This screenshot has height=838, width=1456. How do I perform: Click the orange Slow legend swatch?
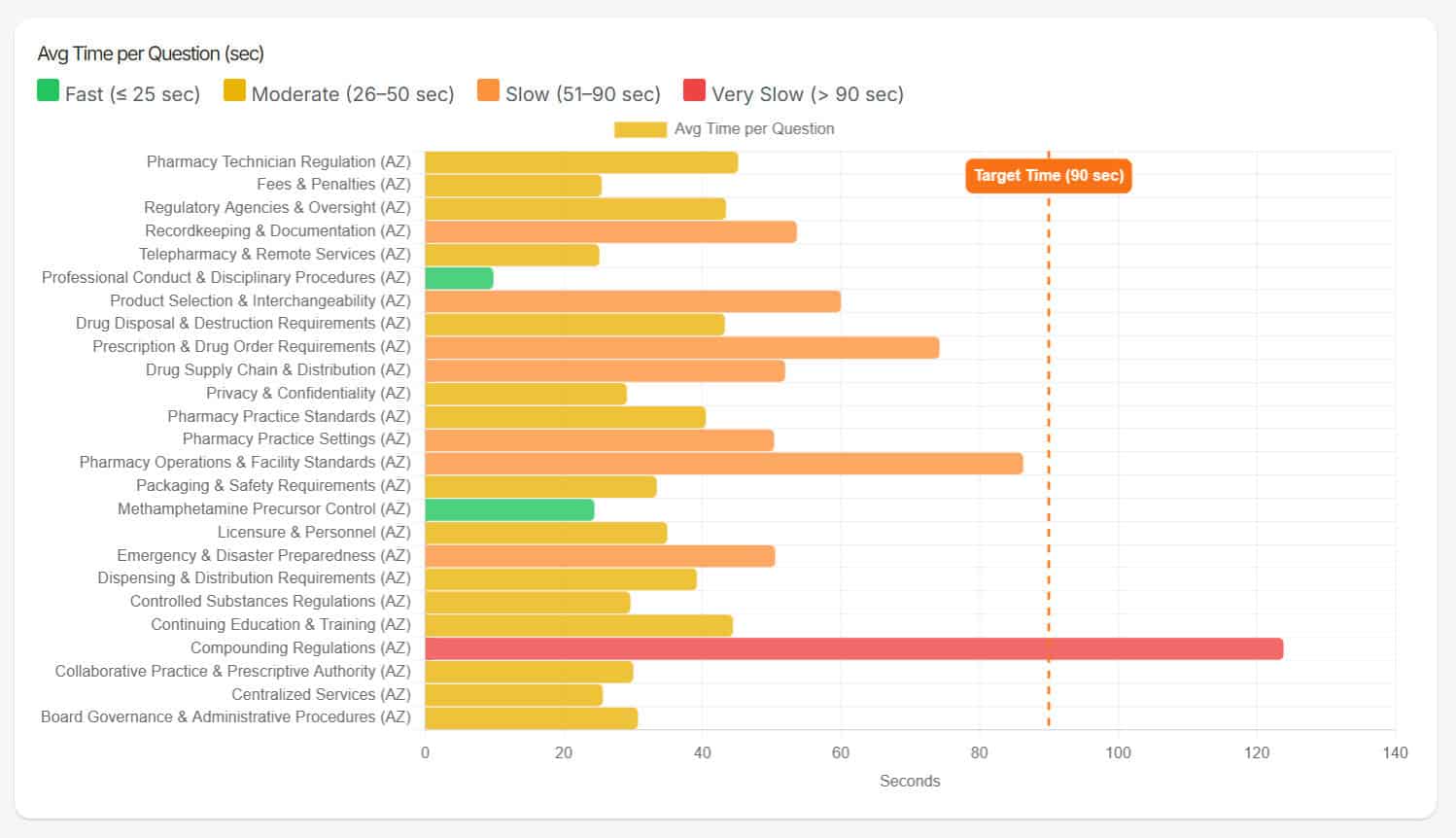click(x=488, y=91)
